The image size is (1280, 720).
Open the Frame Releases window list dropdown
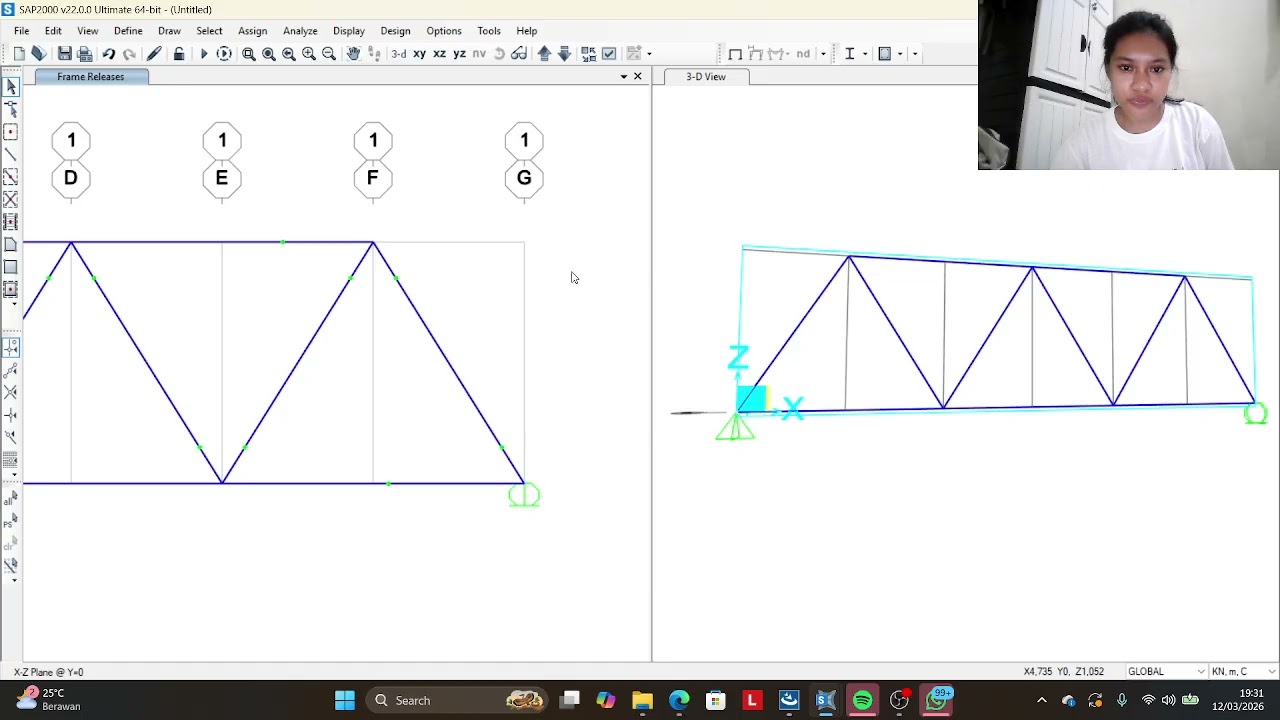click(624, 77)
